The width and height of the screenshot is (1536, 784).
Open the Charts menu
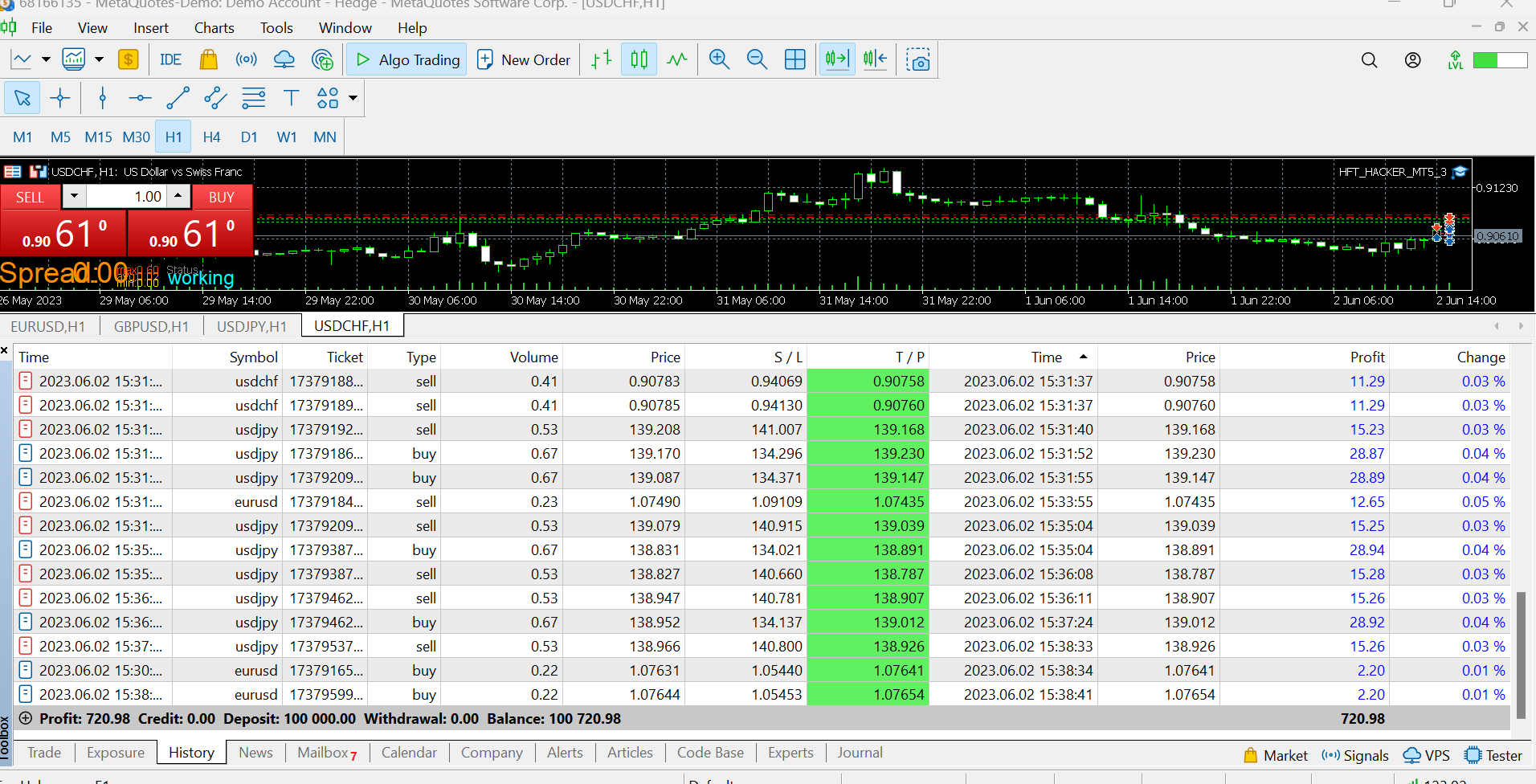tap(214, 28)
